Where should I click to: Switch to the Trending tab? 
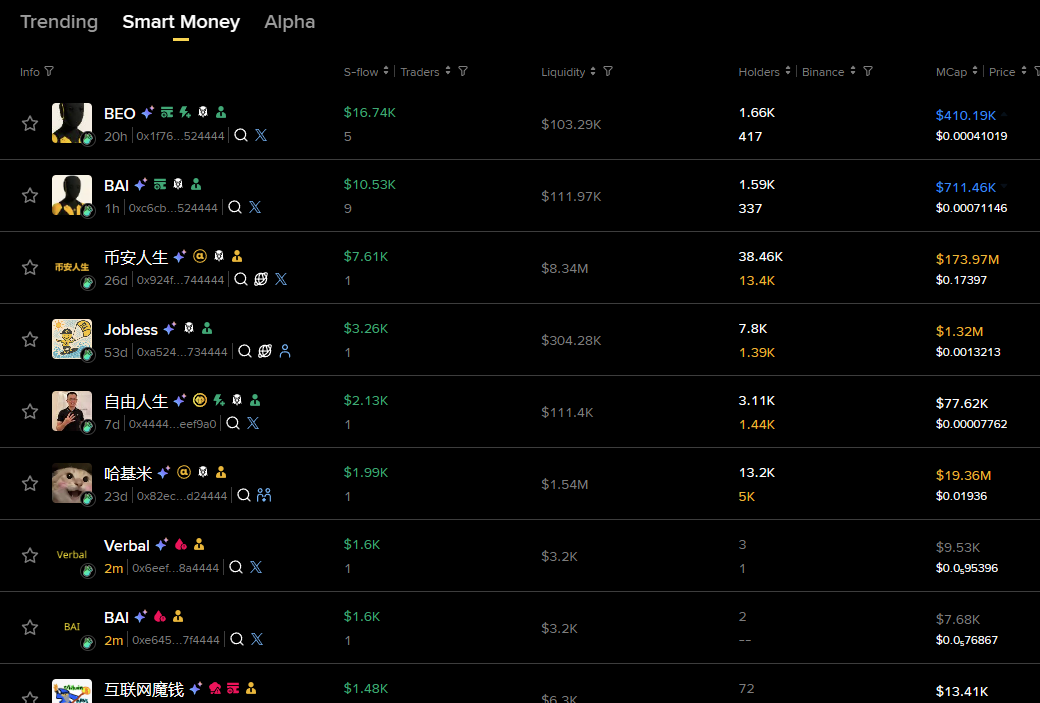click(x=59, y=21)
